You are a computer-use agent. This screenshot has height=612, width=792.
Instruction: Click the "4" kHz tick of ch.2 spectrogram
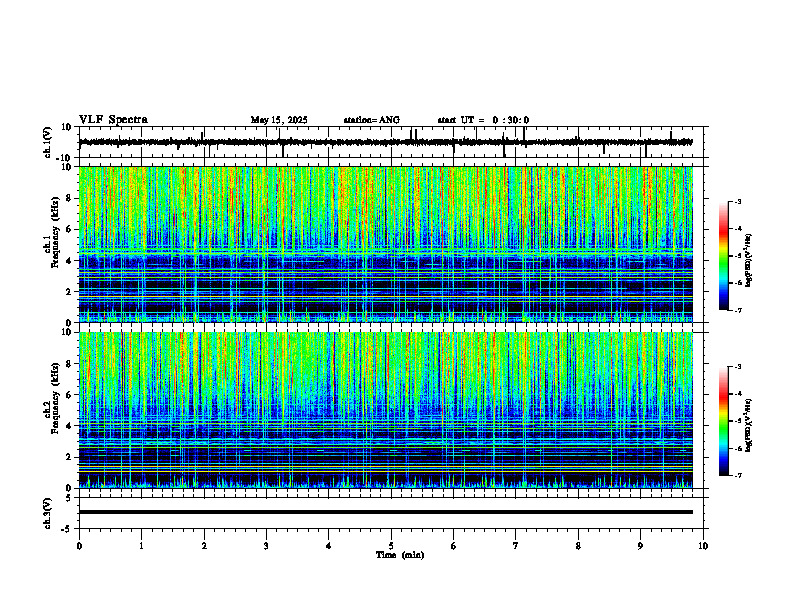pyautogui.click(x=69, y=426)
